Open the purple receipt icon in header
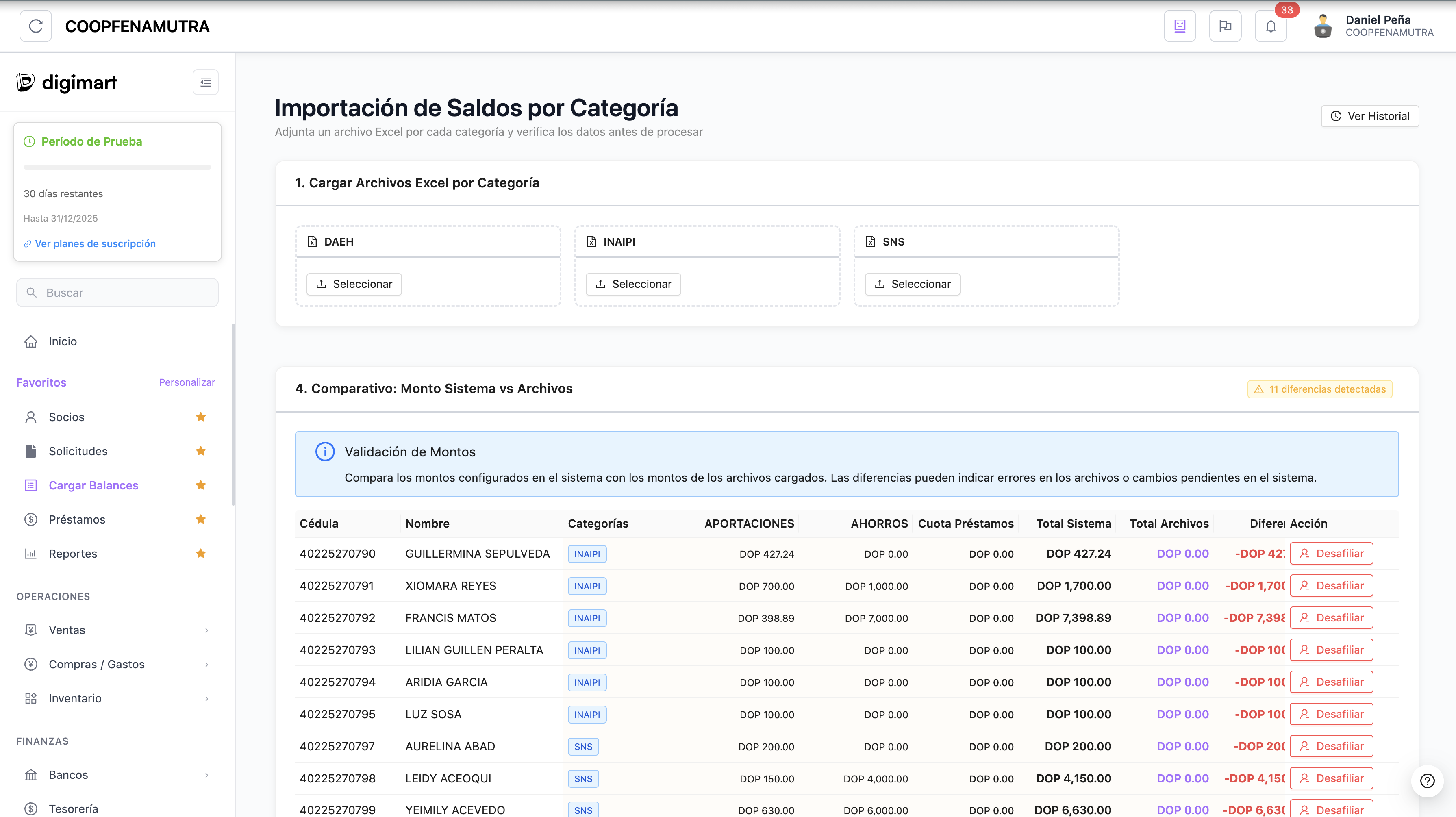This screenshot has height=817, width=1456. [1180, 26]
